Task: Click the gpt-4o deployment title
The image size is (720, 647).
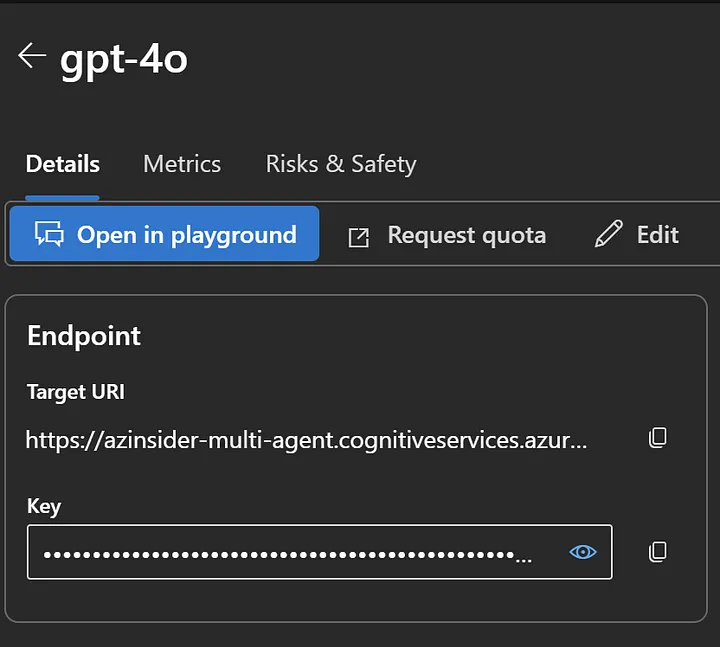Action: click(x=124, y=59)
